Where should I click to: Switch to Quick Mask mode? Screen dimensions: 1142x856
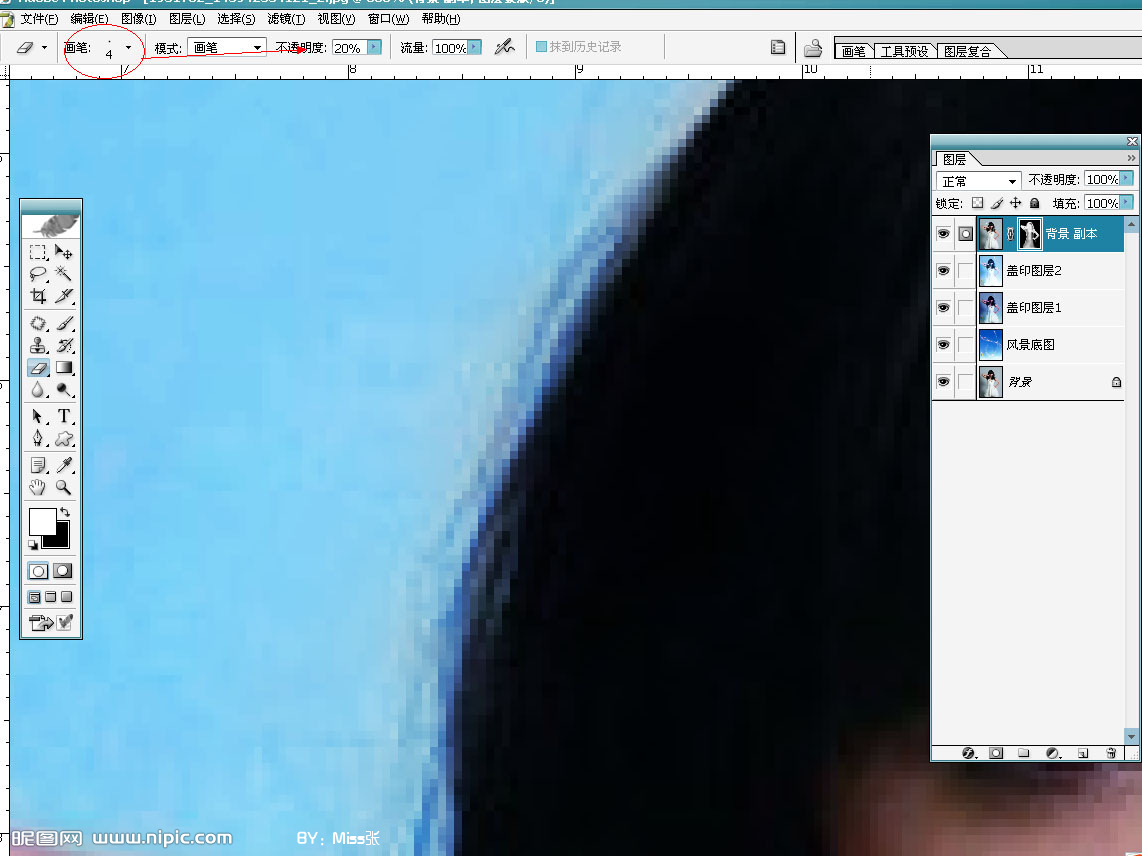[x=63, y=571]
